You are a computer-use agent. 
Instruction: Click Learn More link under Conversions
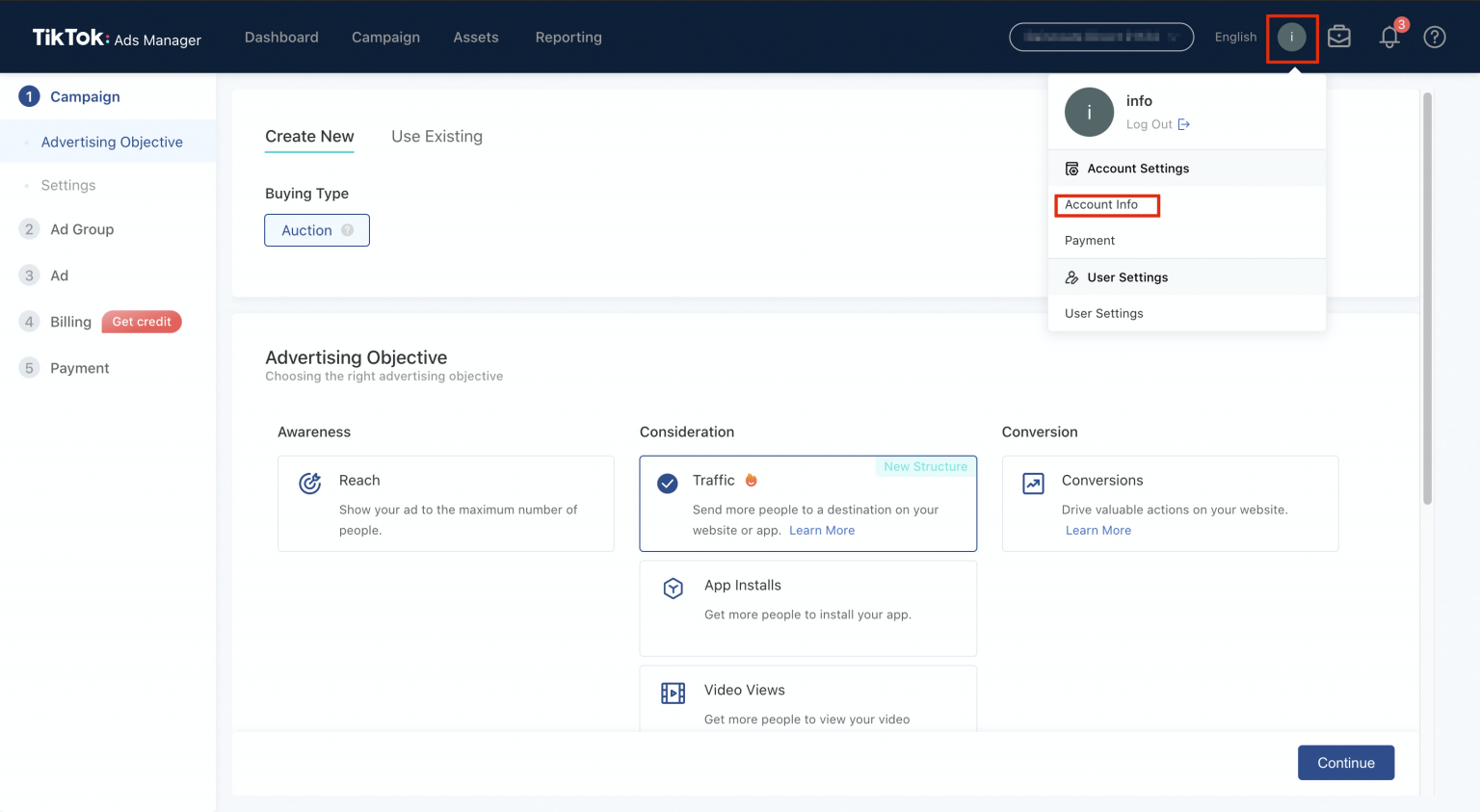coord(1097,531)
